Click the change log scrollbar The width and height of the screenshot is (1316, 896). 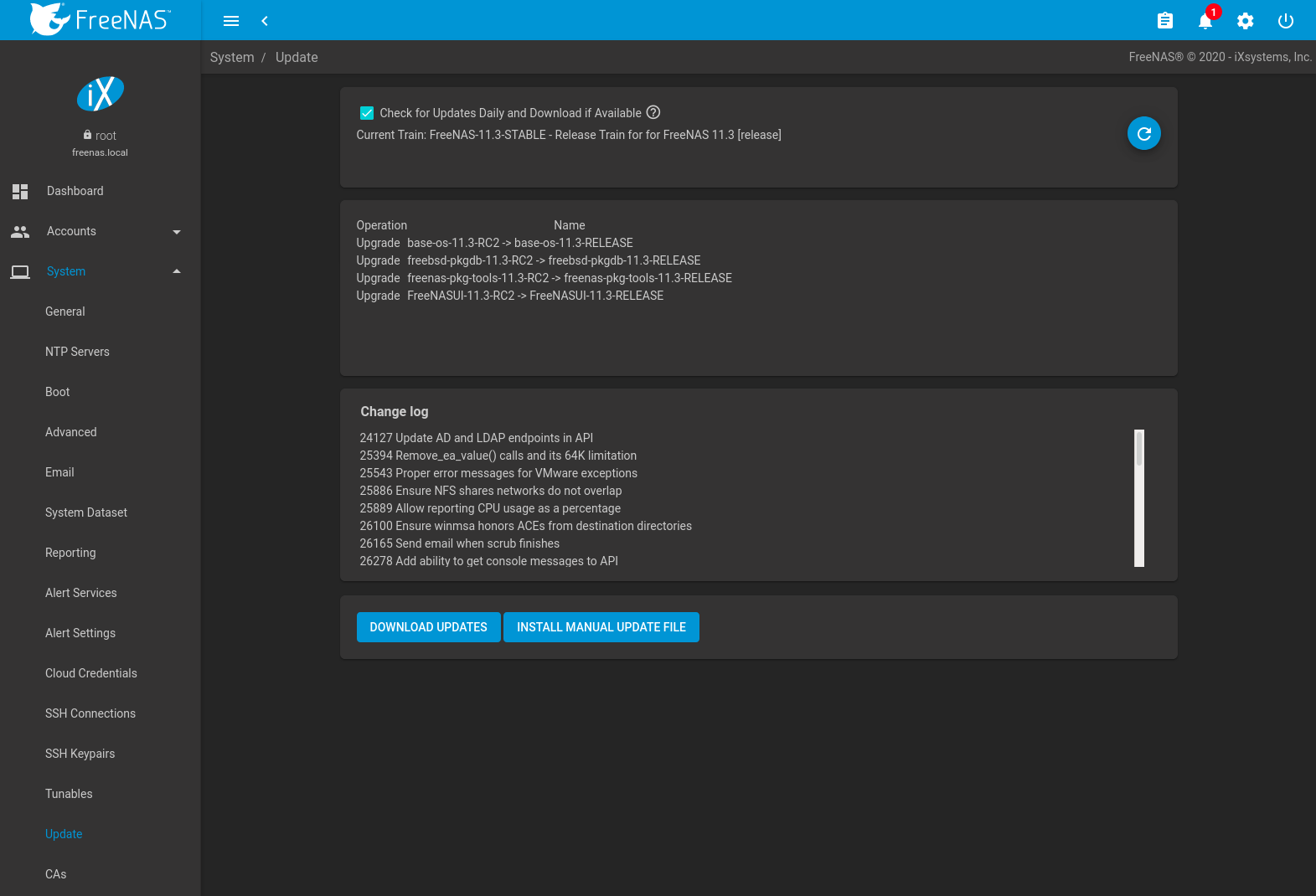[x=1138, y=498]
